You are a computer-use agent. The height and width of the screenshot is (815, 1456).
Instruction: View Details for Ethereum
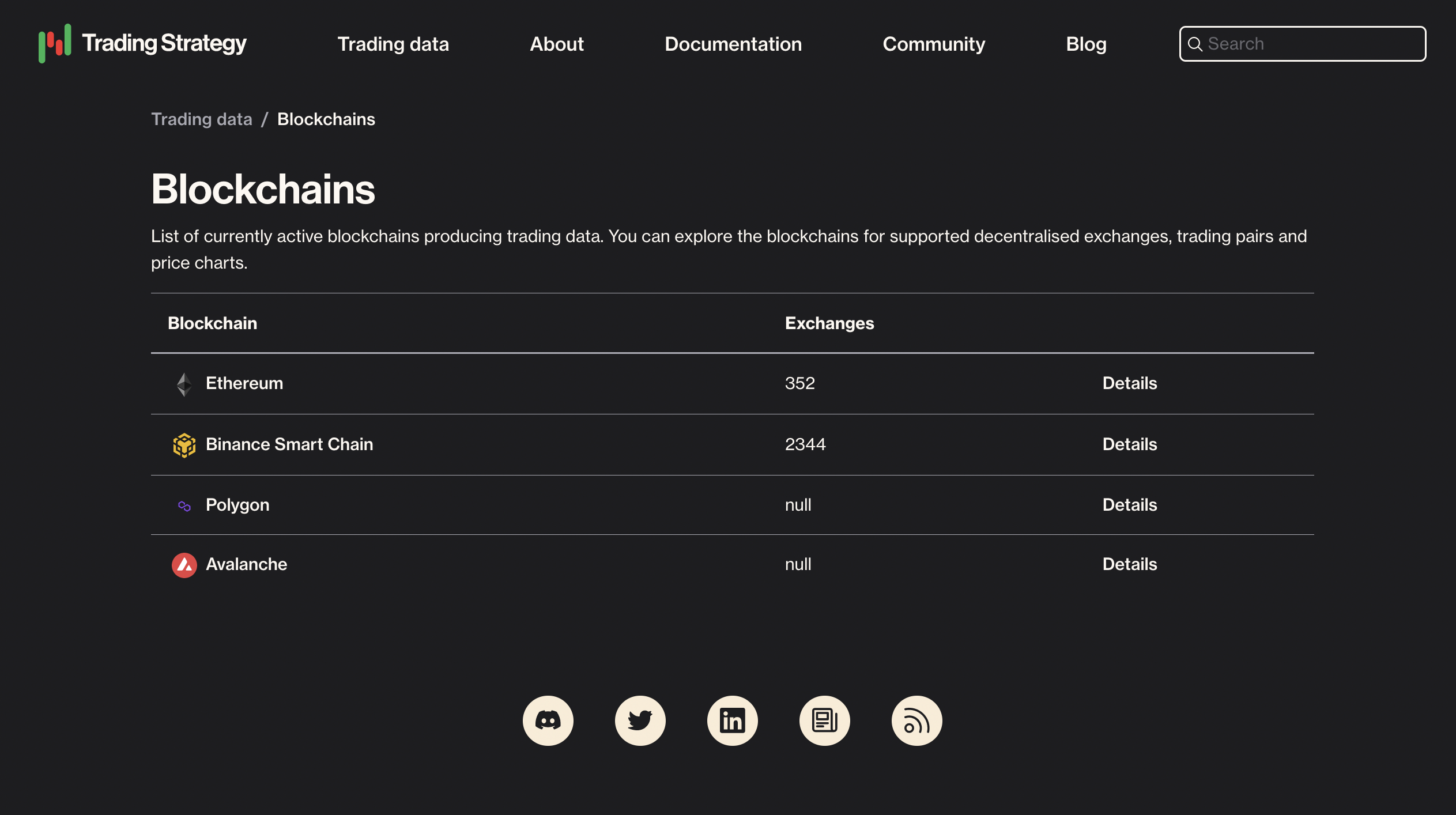point(1129,383)
